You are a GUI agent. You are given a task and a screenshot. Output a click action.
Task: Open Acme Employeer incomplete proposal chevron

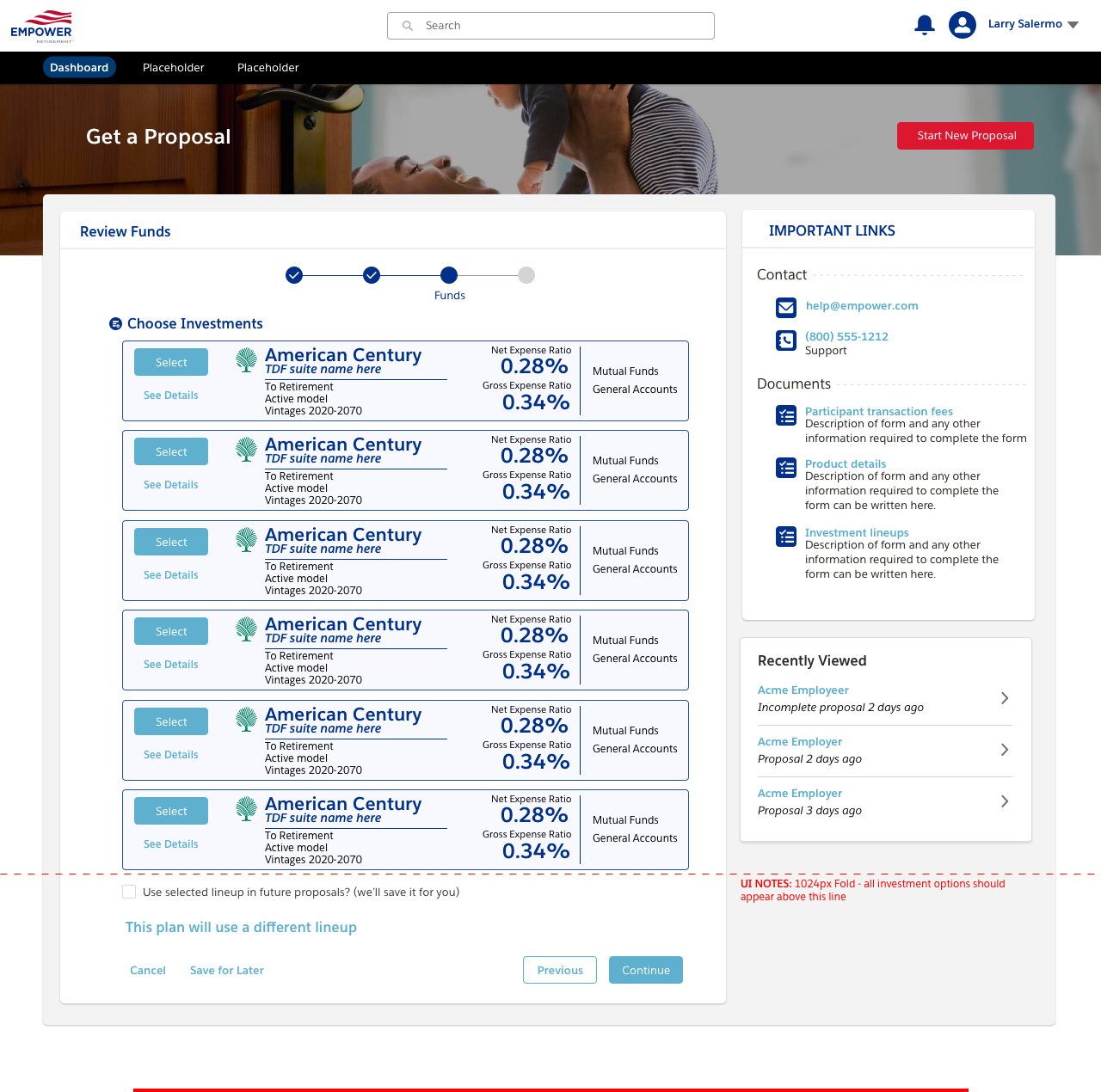pyautogui.click(x=1005, y=698)
